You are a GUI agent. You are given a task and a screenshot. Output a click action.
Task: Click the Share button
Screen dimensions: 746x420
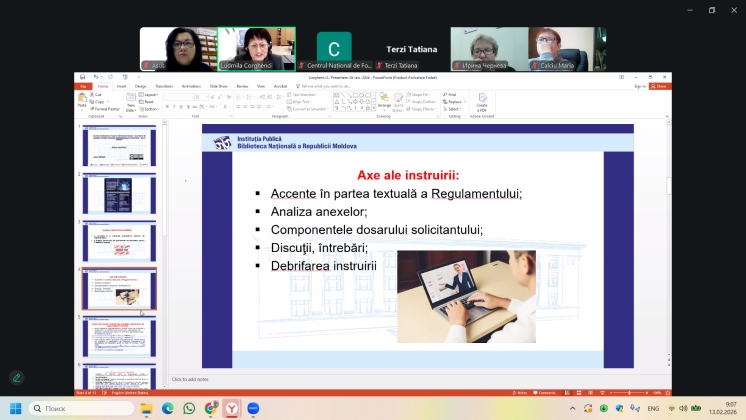(x=659, y=86)
